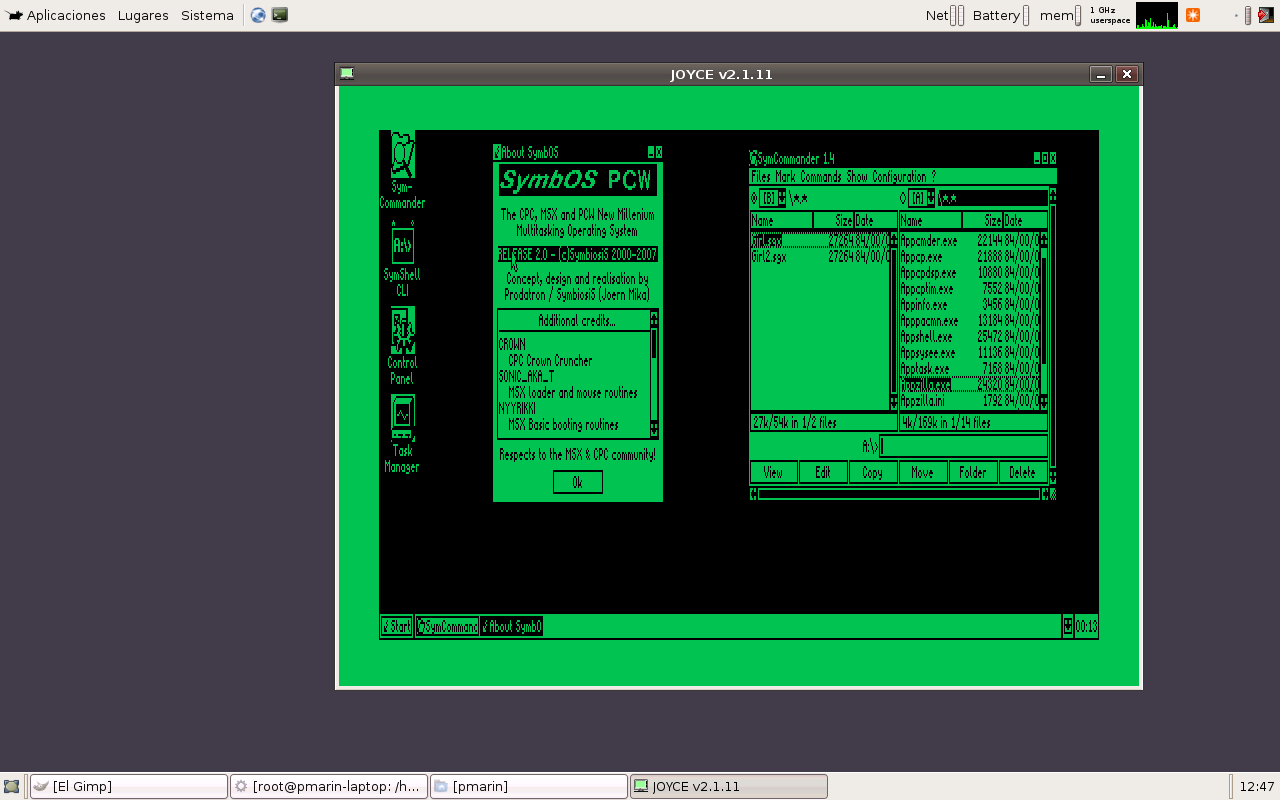Open the right pane drive [A] dropdown
1280x800 pixels.
point(930,198)
